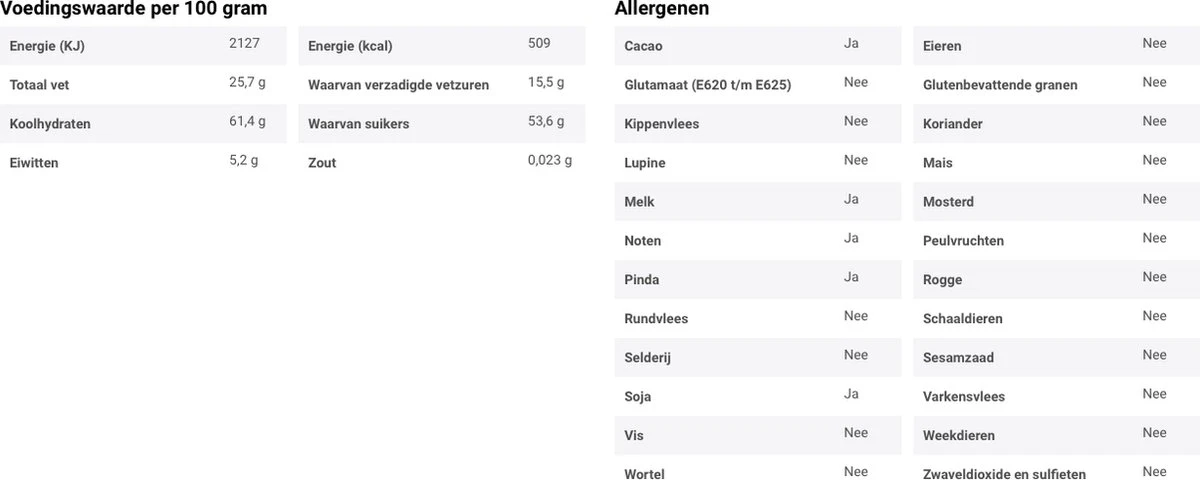Image resolution: width=1200 pixels, height=480 pixels.
Task: Click the Energie (kcal) value 509
Action: coord(539,44)
